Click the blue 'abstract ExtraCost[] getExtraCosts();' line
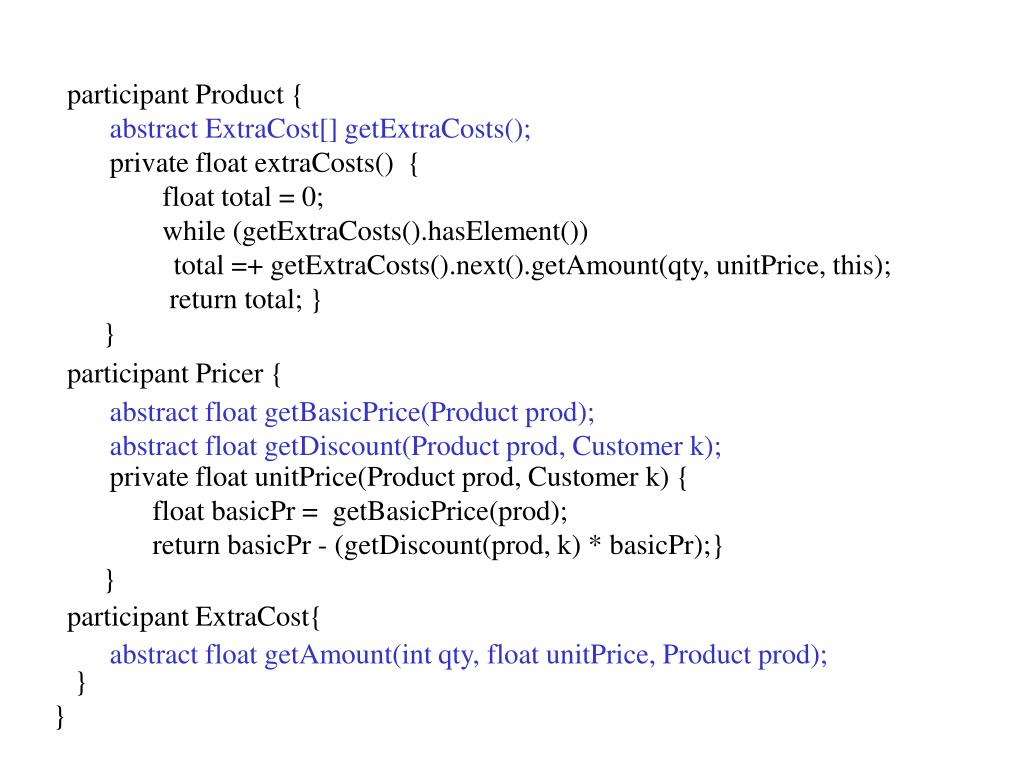This screenshot has height=768, width=1024. pos(320,129)
